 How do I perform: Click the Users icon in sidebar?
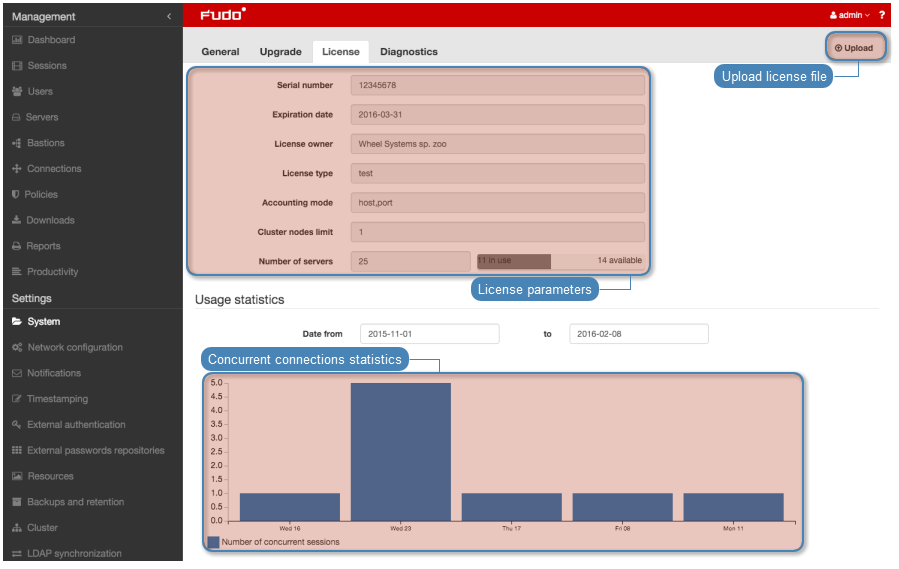pyautogui.click(x=17, y=92)
